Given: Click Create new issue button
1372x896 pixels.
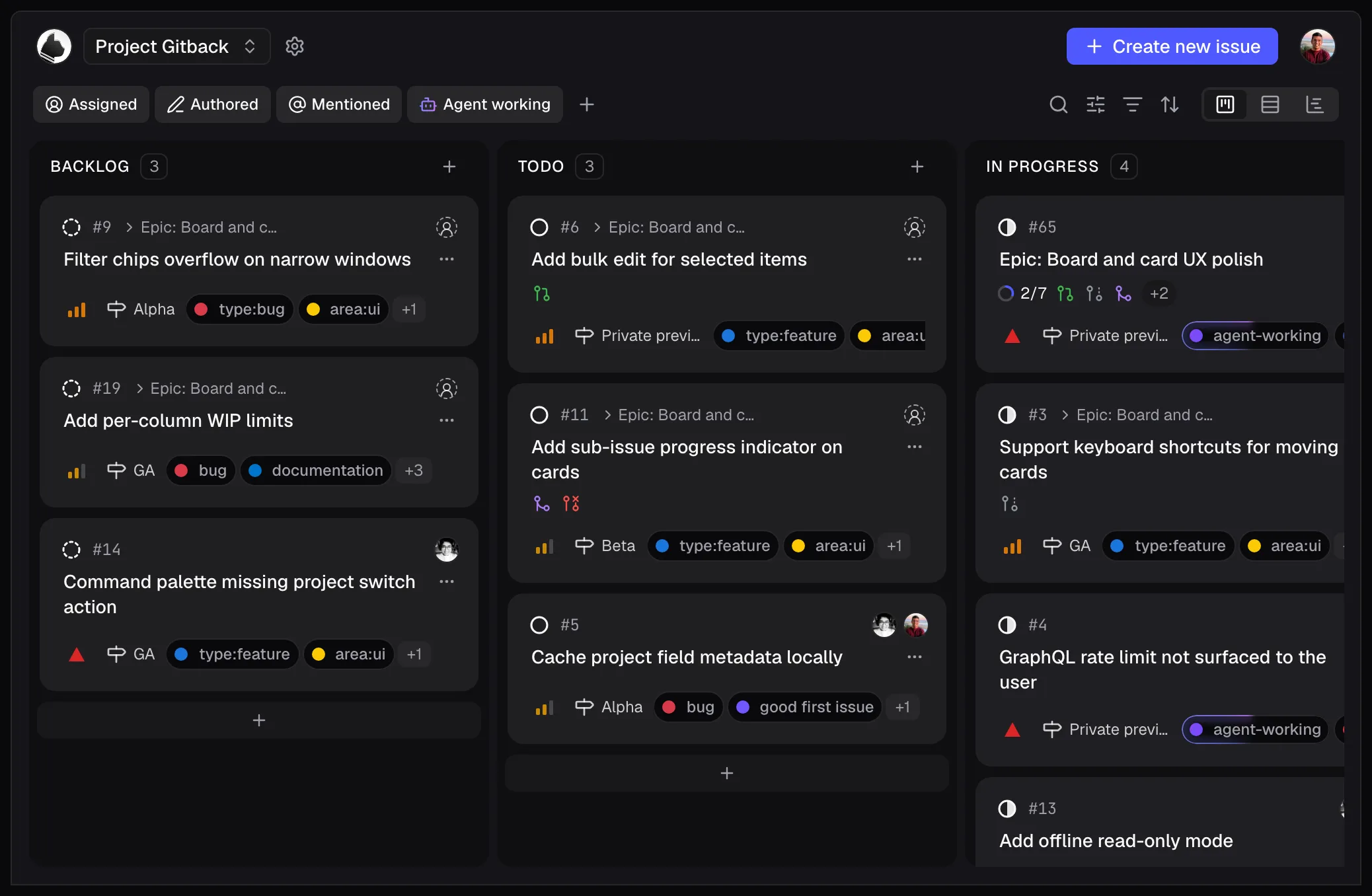Looking at the screenshot, I should tap(1172, 46).
